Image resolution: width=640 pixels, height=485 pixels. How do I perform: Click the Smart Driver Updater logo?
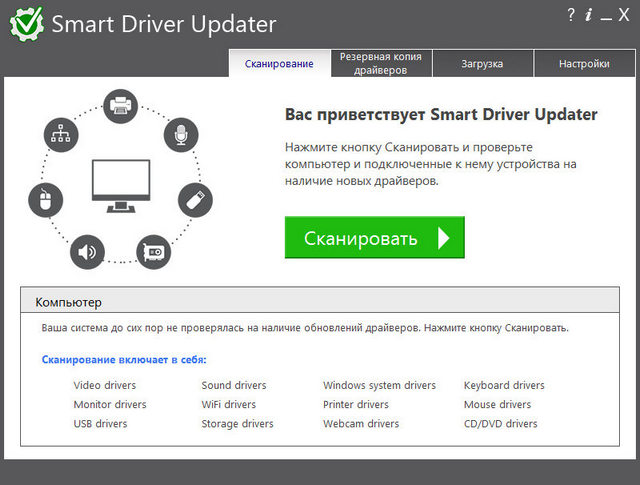pyautogui.click(x=27, y=24)
